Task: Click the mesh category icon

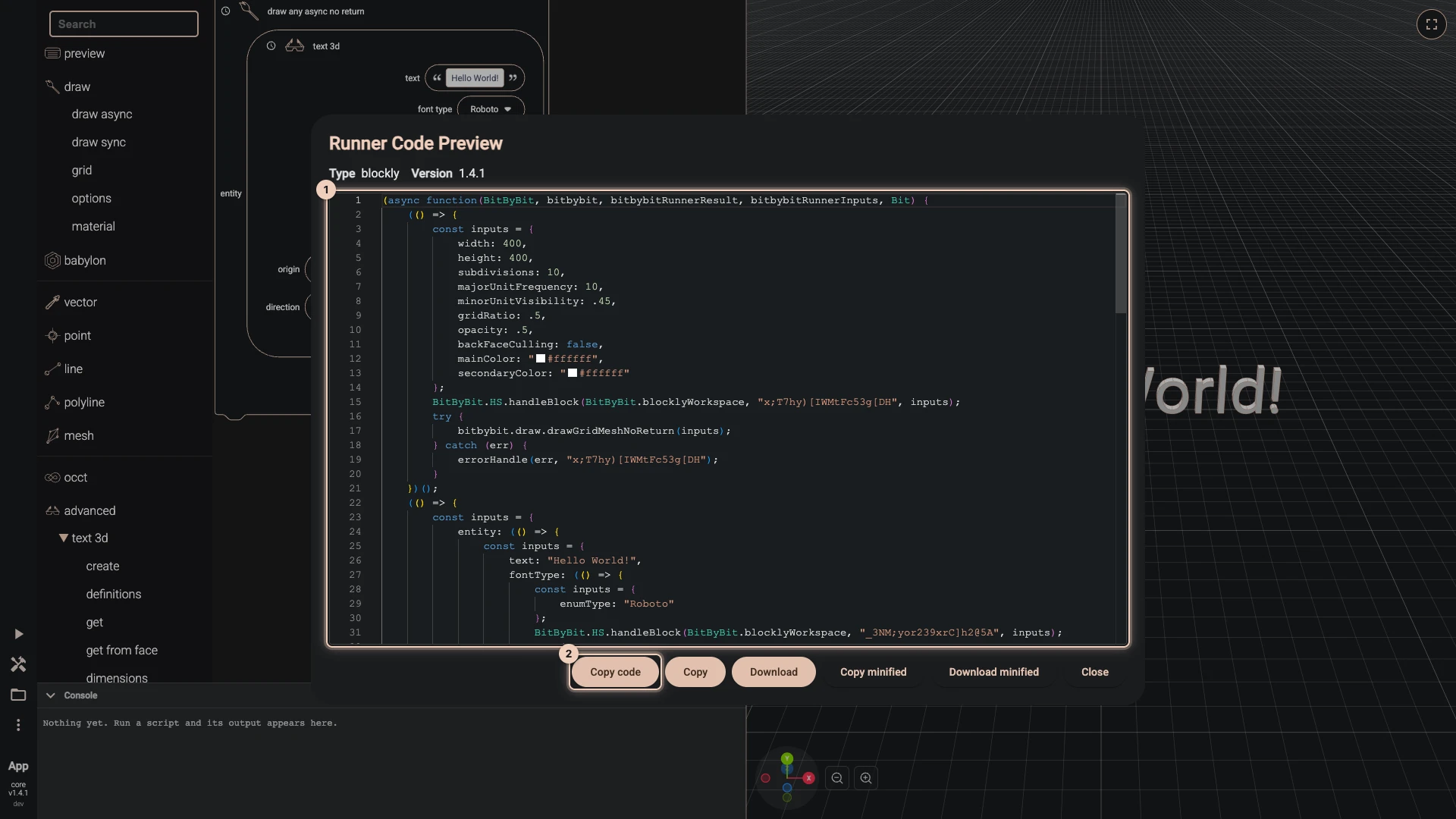Action: 52,435
